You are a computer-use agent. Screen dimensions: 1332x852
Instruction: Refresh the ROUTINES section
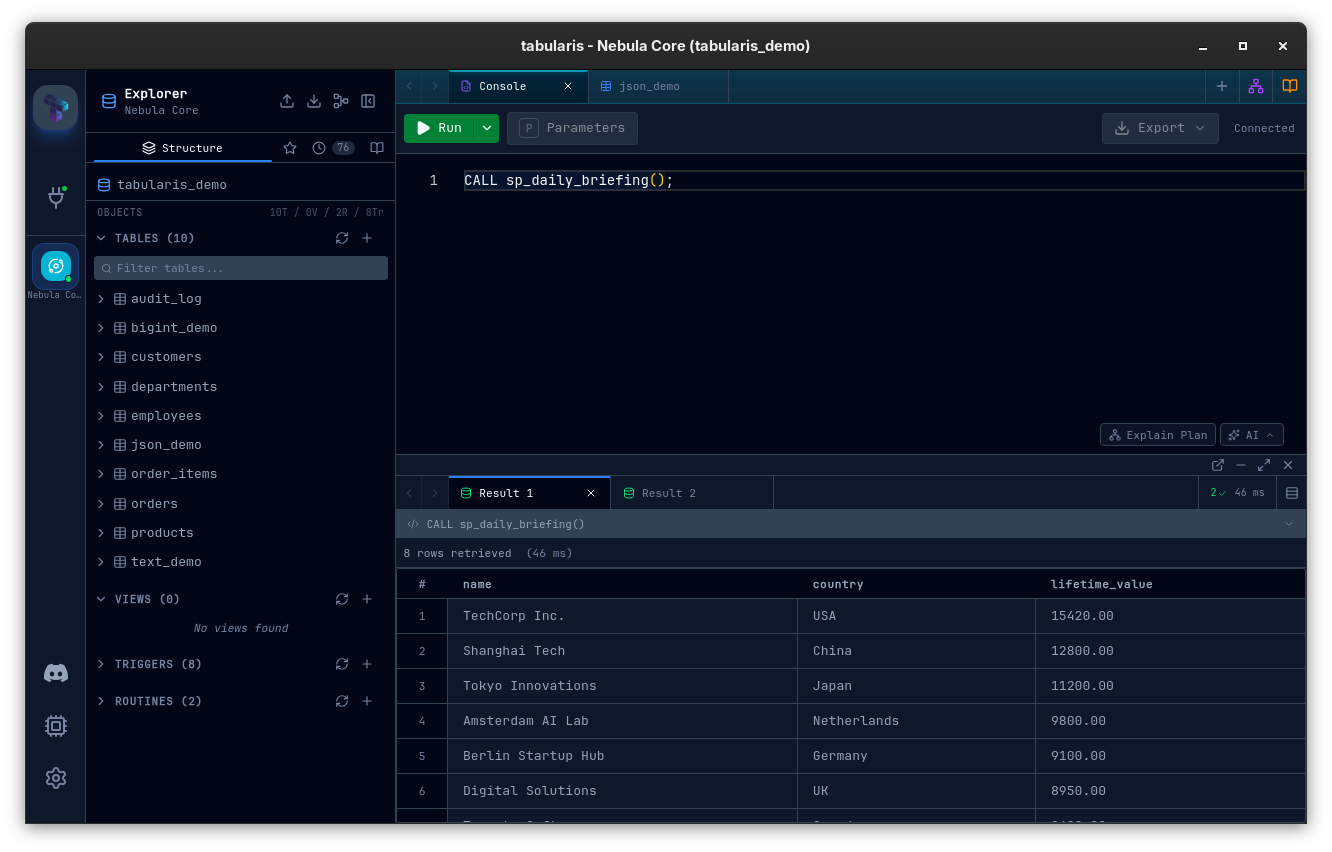click(x=342, y=701)
